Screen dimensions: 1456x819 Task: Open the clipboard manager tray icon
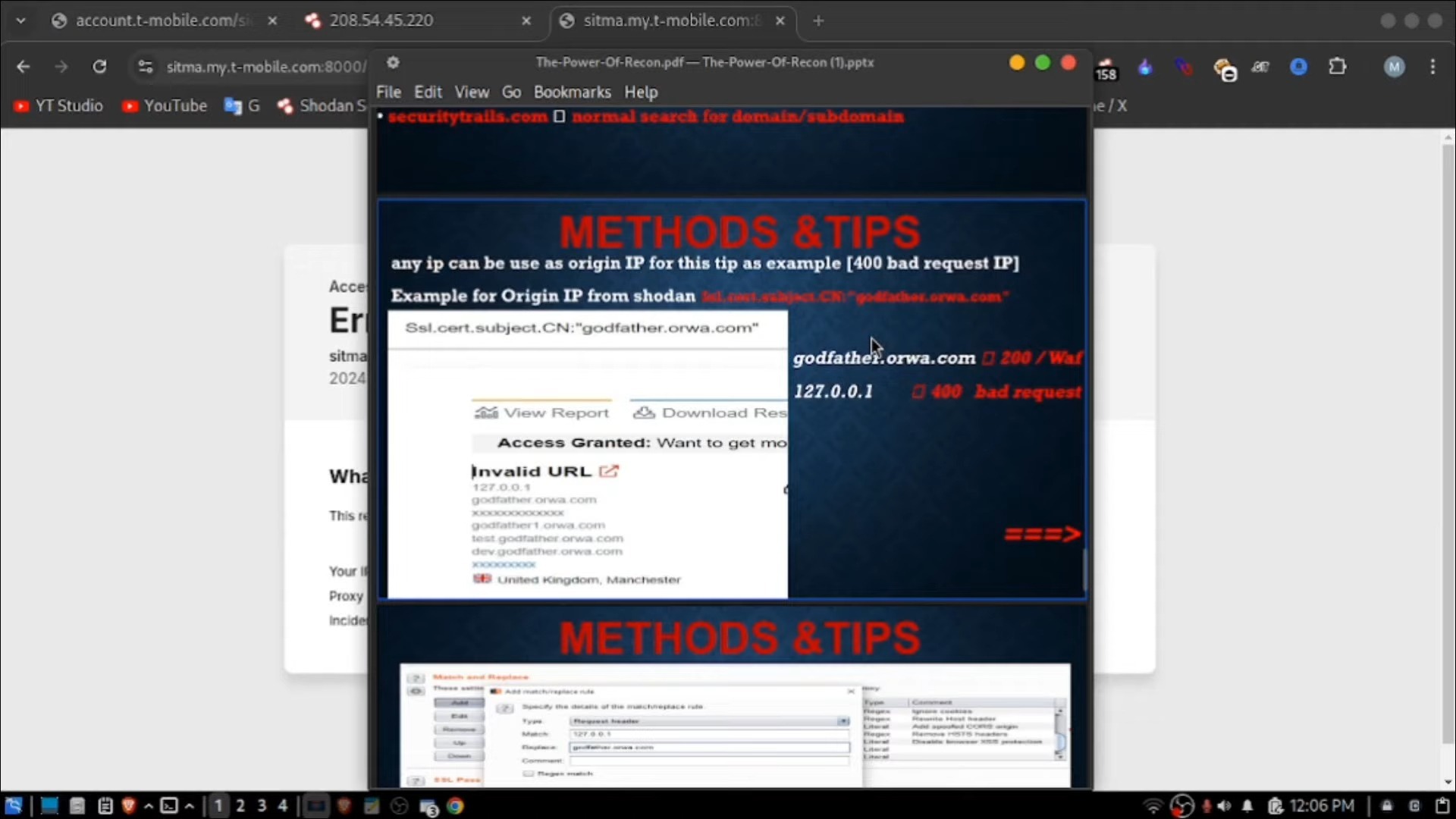[x=1443, y=806]
